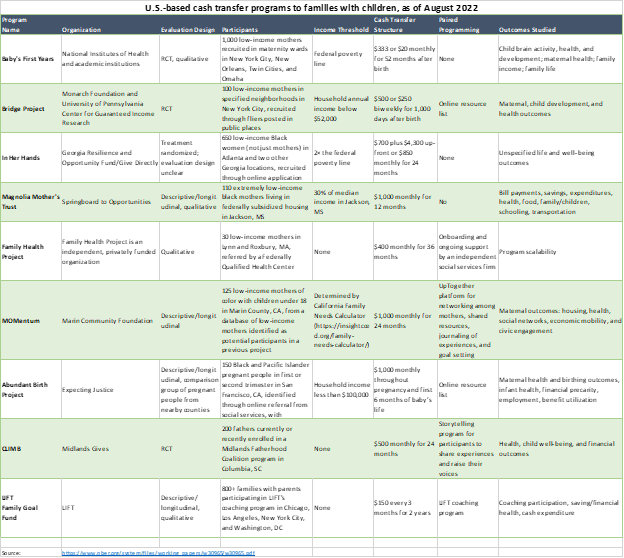Viewport: 624px width, 558px height.
Task: Click the CLIMB program name cell
Action: click(x=28, y=448)
